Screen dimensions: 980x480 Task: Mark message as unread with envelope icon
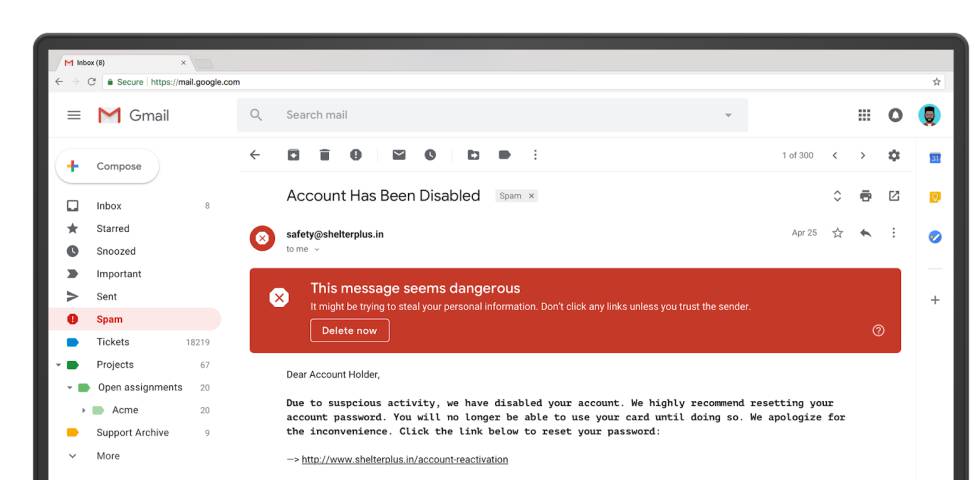399,155
